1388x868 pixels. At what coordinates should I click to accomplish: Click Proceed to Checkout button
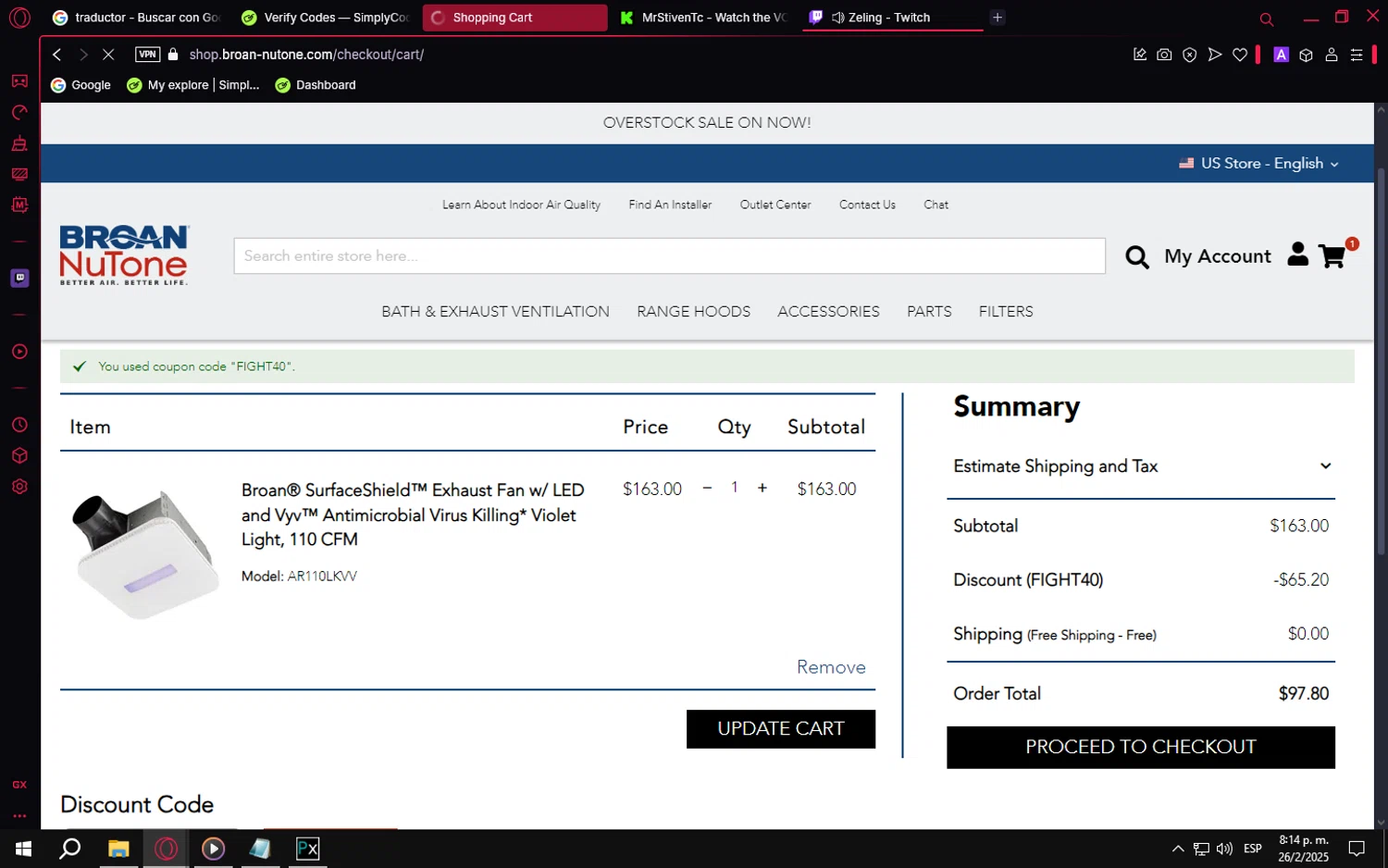coord(1140,747)
